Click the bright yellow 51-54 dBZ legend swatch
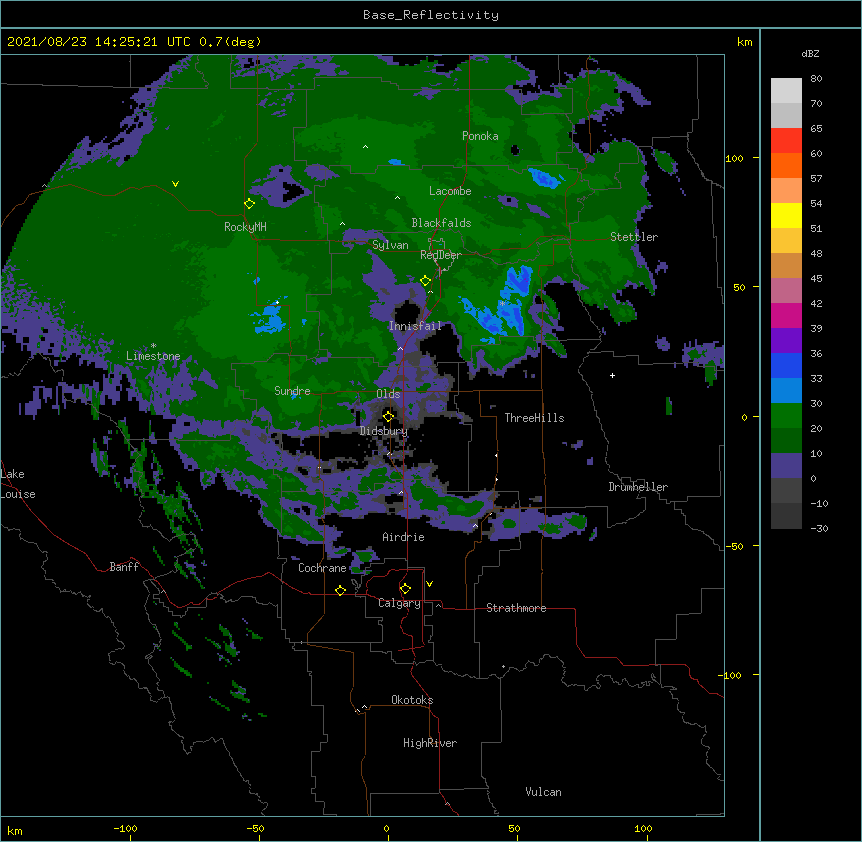862x842 pixels. [786, 215]
